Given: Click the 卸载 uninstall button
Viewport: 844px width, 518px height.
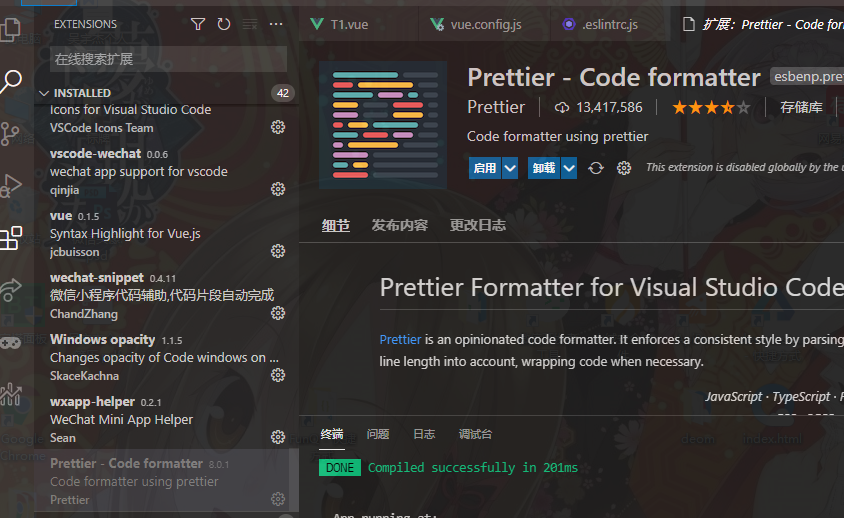Looking at the screenshot, I should point(544,168).
